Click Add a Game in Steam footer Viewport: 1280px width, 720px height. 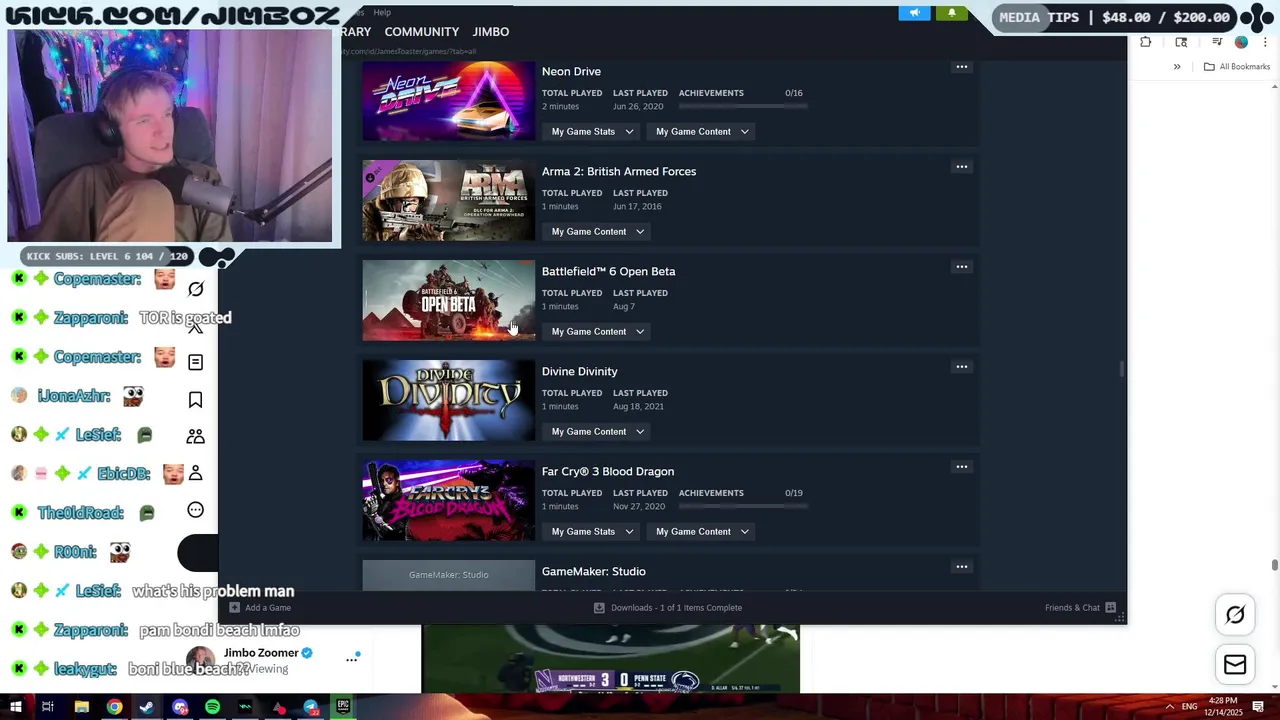[x=260, y=607]
